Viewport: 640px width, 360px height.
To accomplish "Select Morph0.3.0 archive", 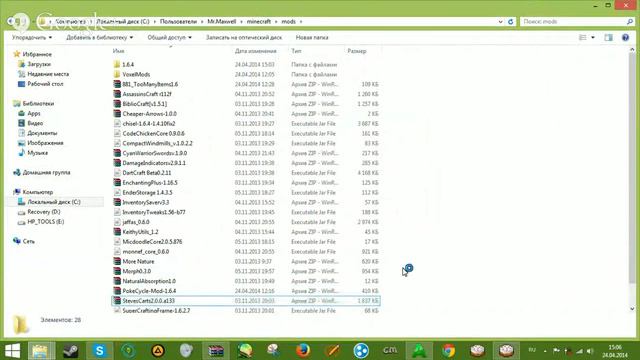I will point(136,271).
